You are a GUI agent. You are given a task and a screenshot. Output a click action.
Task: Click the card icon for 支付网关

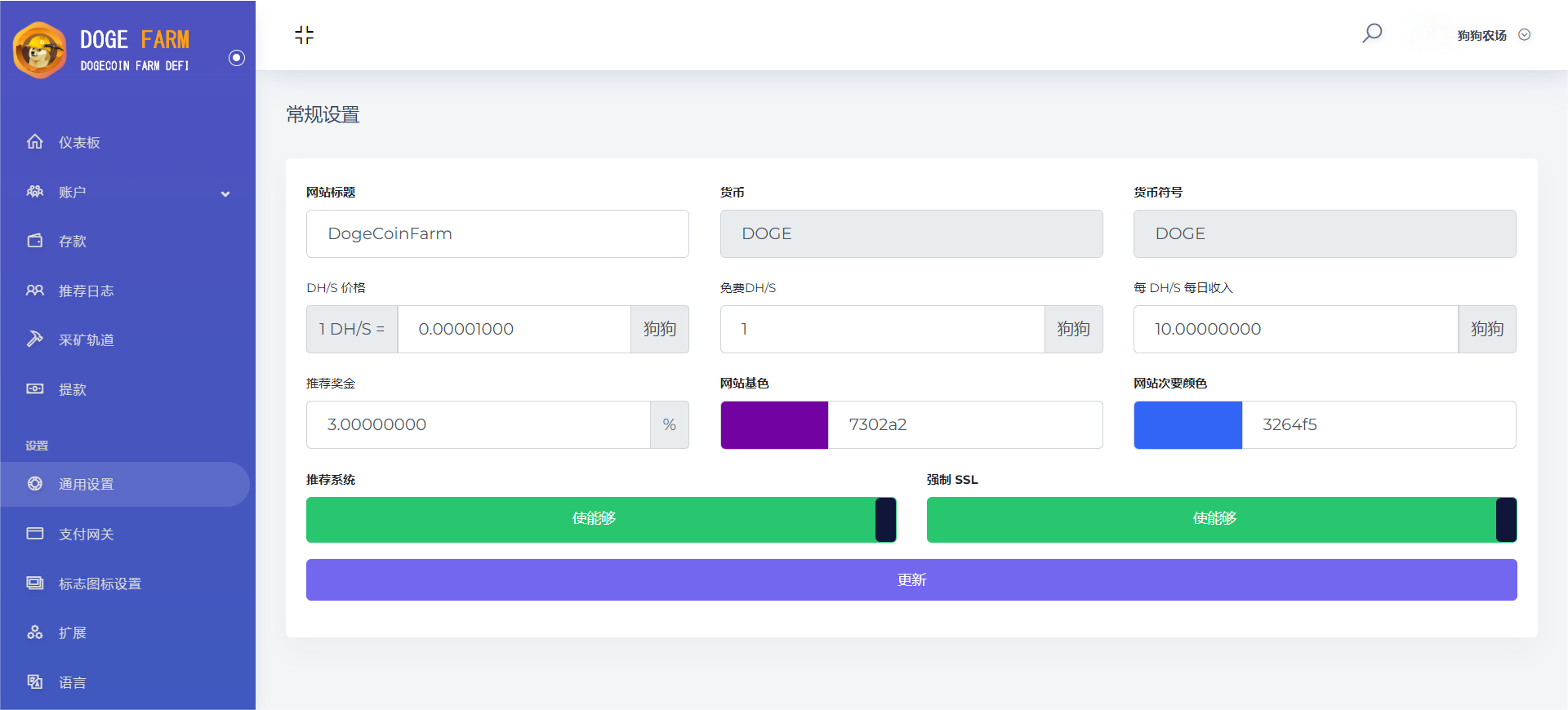pyautogui.click(x=34, y=534)
